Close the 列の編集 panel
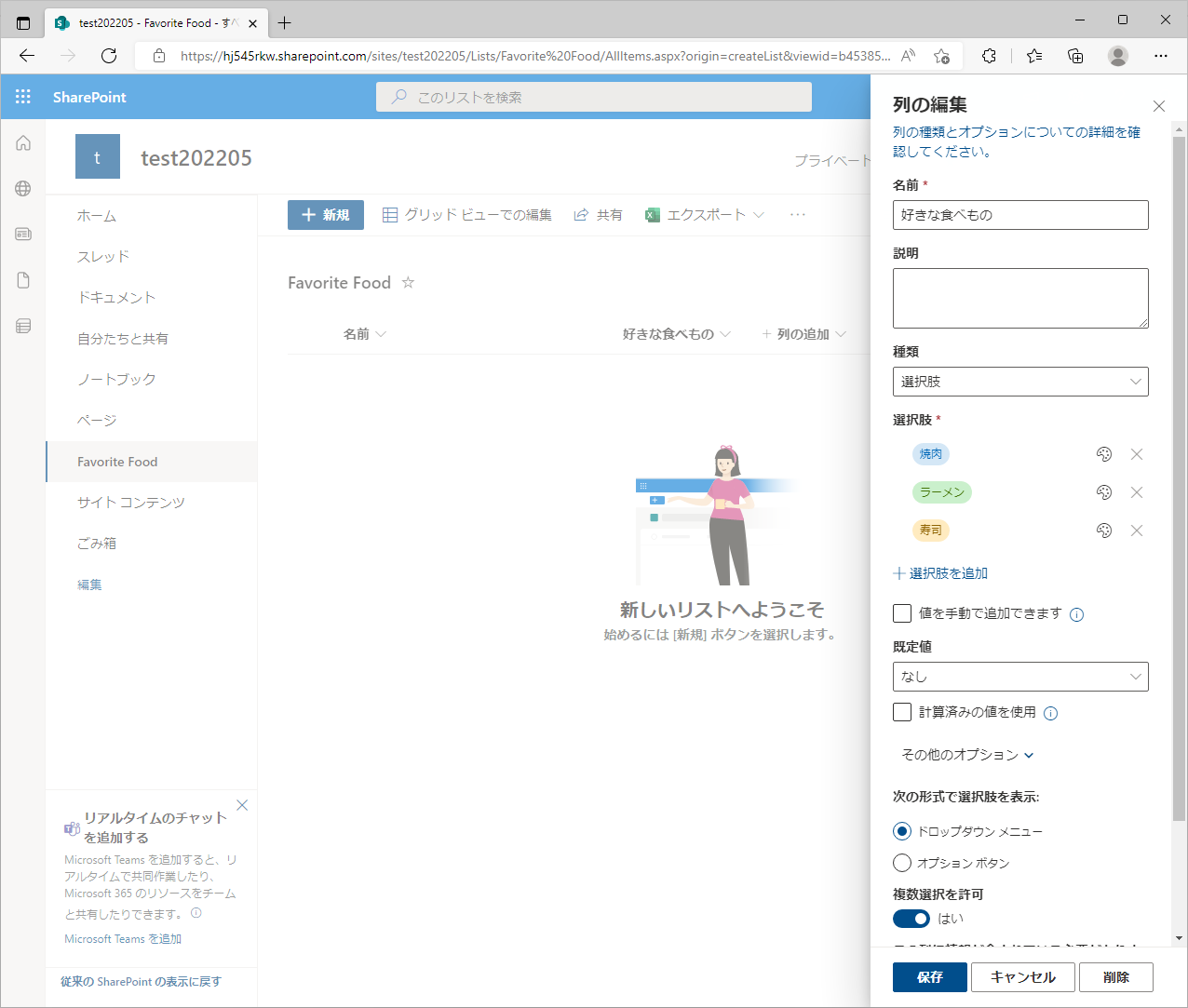 pos(1159,106)
